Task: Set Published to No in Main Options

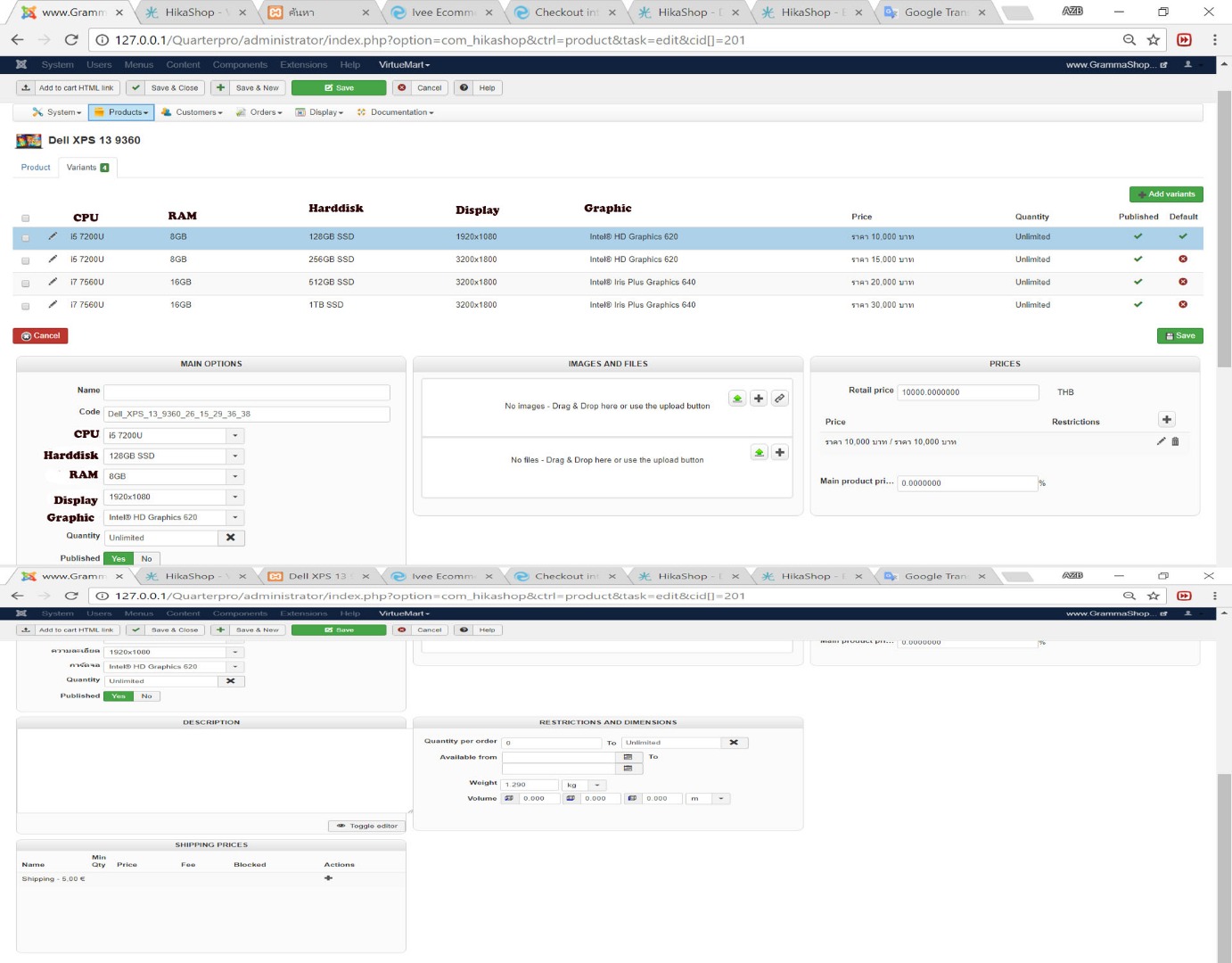Action: [146, 559]
